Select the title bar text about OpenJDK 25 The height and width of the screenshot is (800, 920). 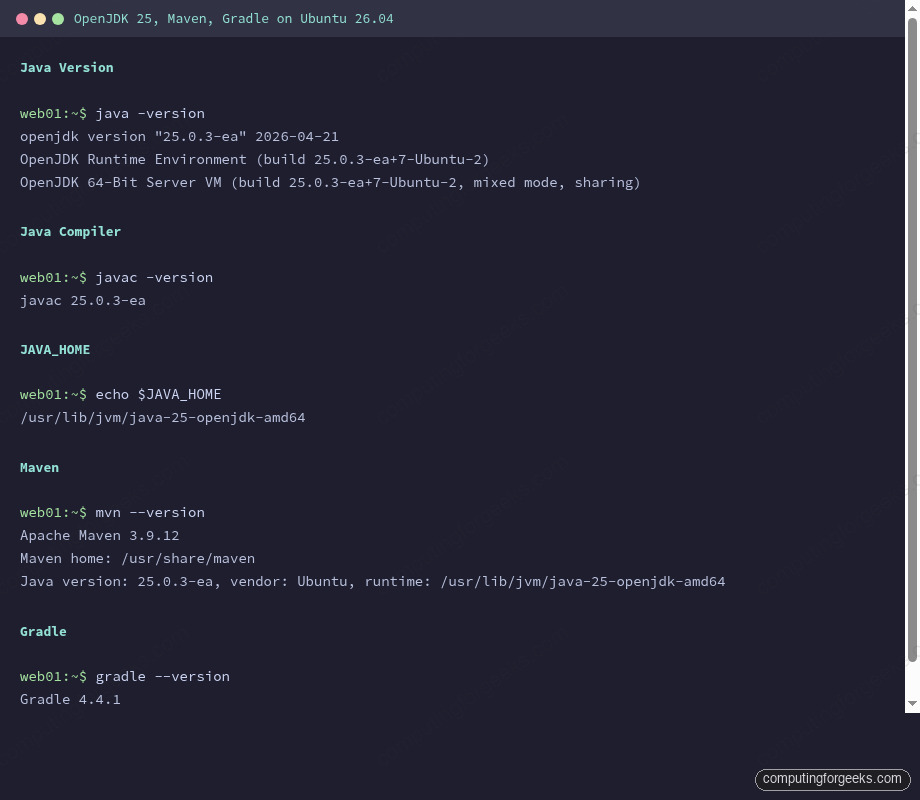[x=233, y=18]
